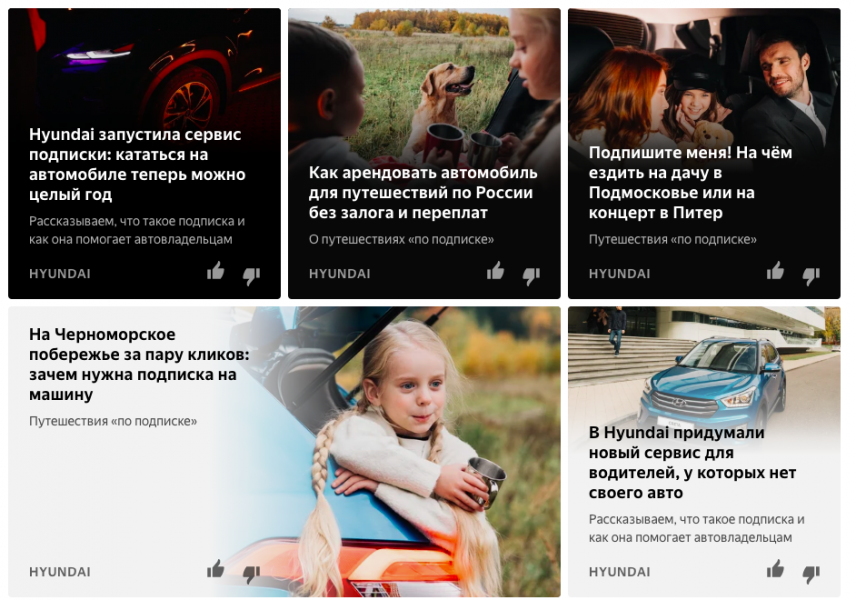
Task: Like the Черноморское побережье article card
Action: pyautogui.click(x=216, y=569)
